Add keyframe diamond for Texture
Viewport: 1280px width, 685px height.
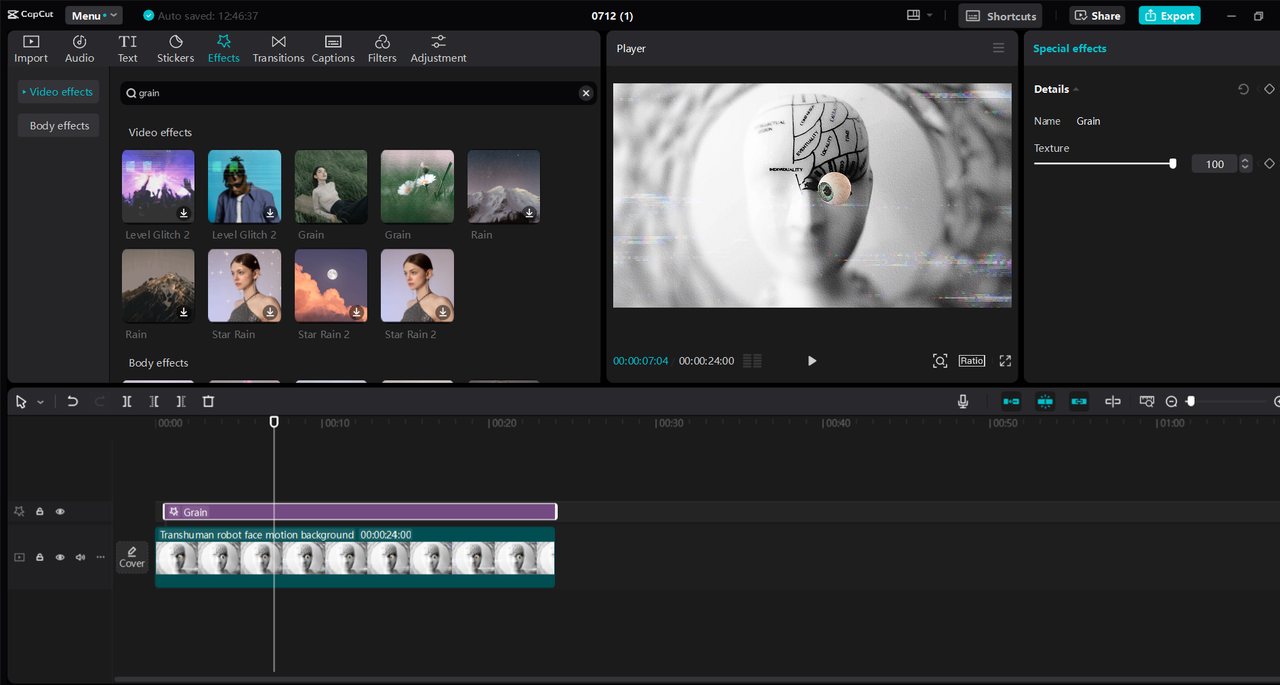click(1269, 163)
